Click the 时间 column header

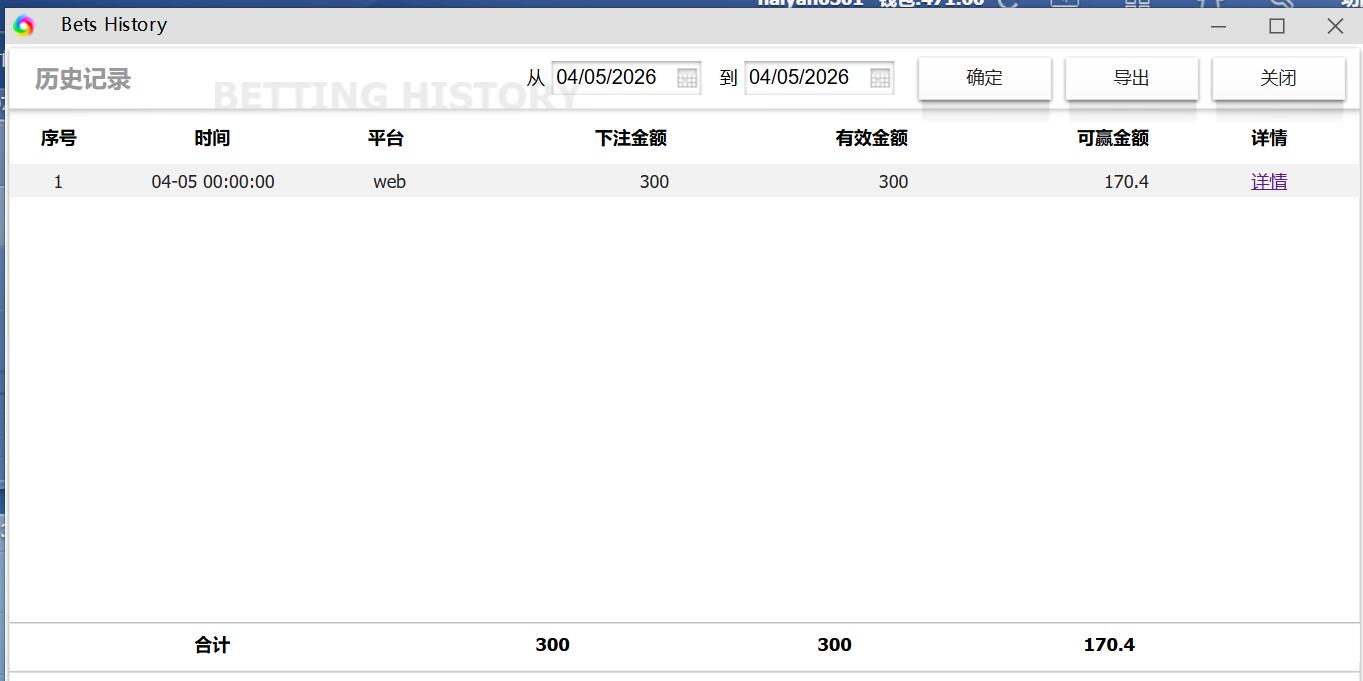211,138
